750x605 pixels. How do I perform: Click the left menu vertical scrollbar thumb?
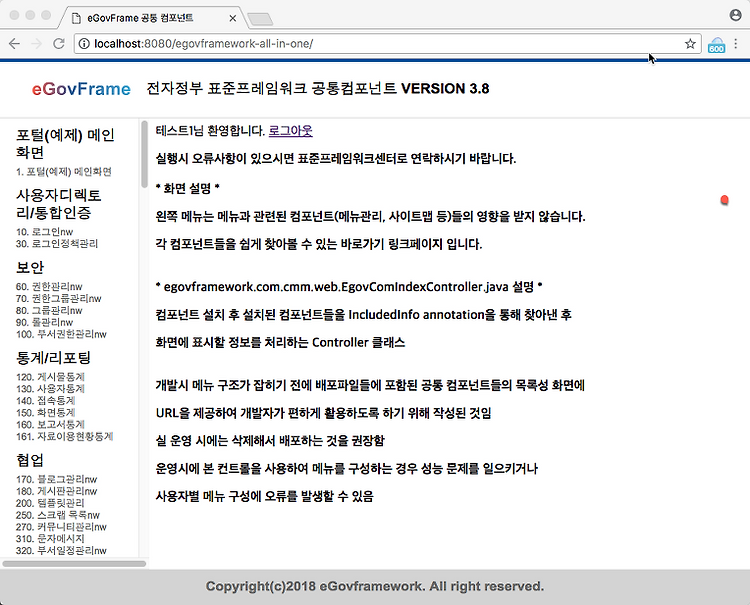(x=145, y=154)
